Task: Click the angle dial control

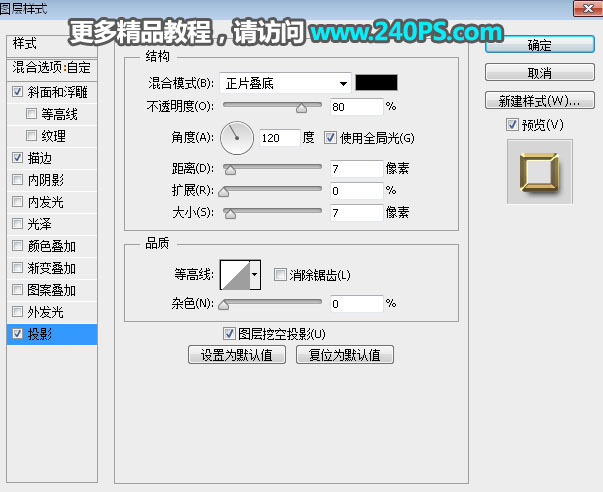Action: coord(237,137)
